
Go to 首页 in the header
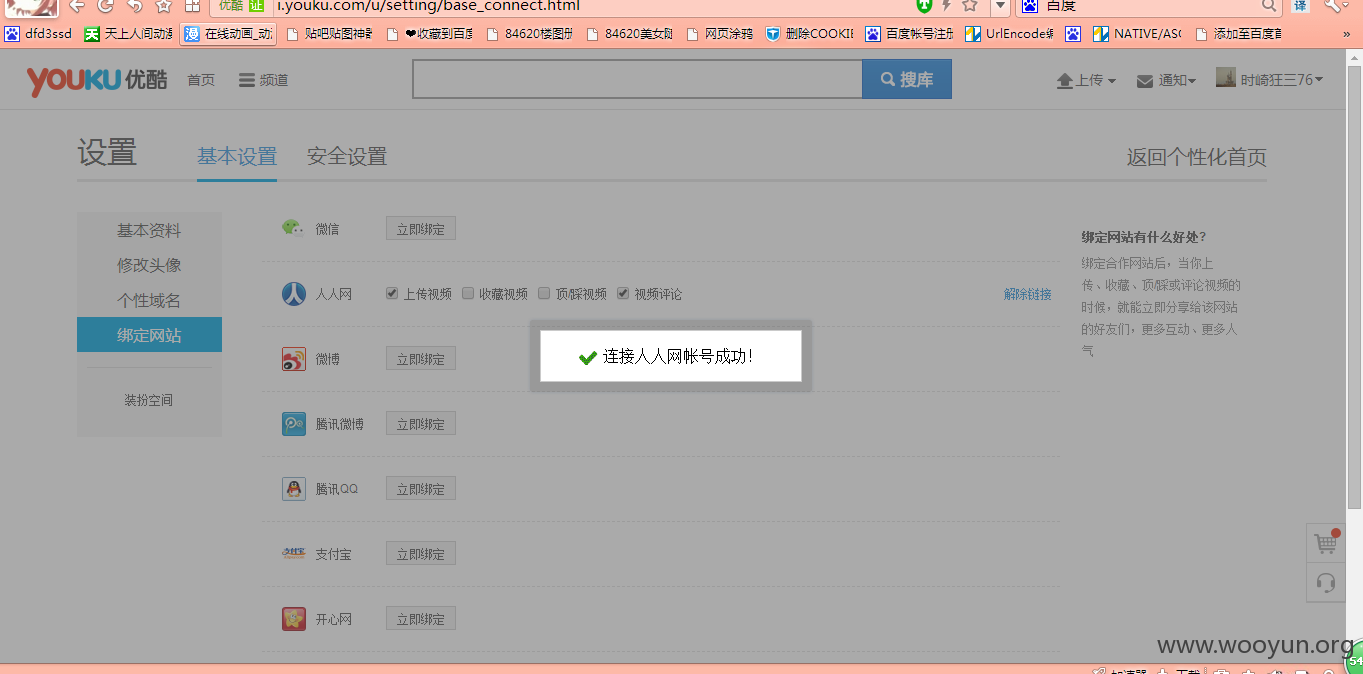click(x=201, y=80)
